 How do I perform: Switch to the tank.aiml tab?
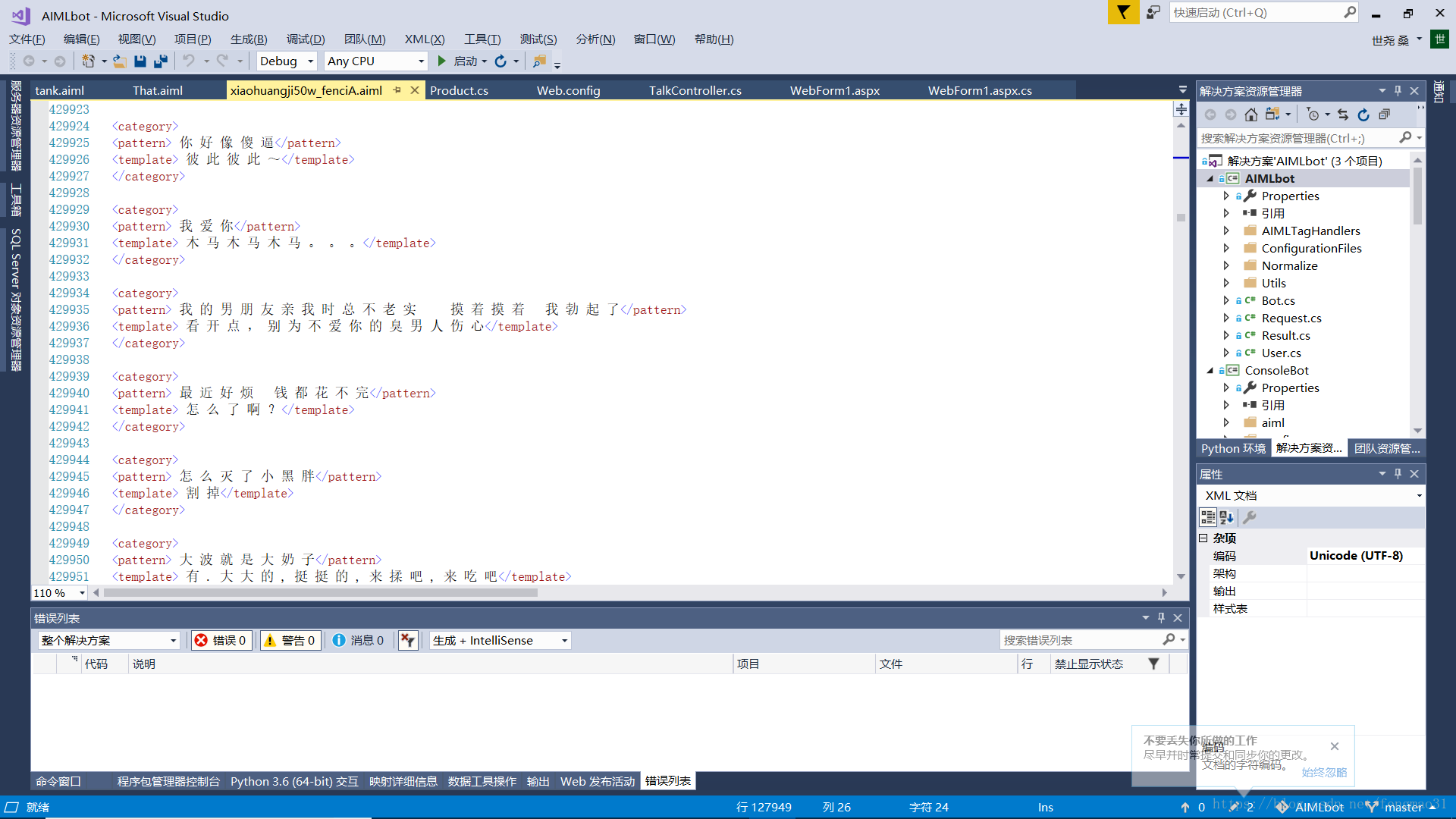[60, 91]
